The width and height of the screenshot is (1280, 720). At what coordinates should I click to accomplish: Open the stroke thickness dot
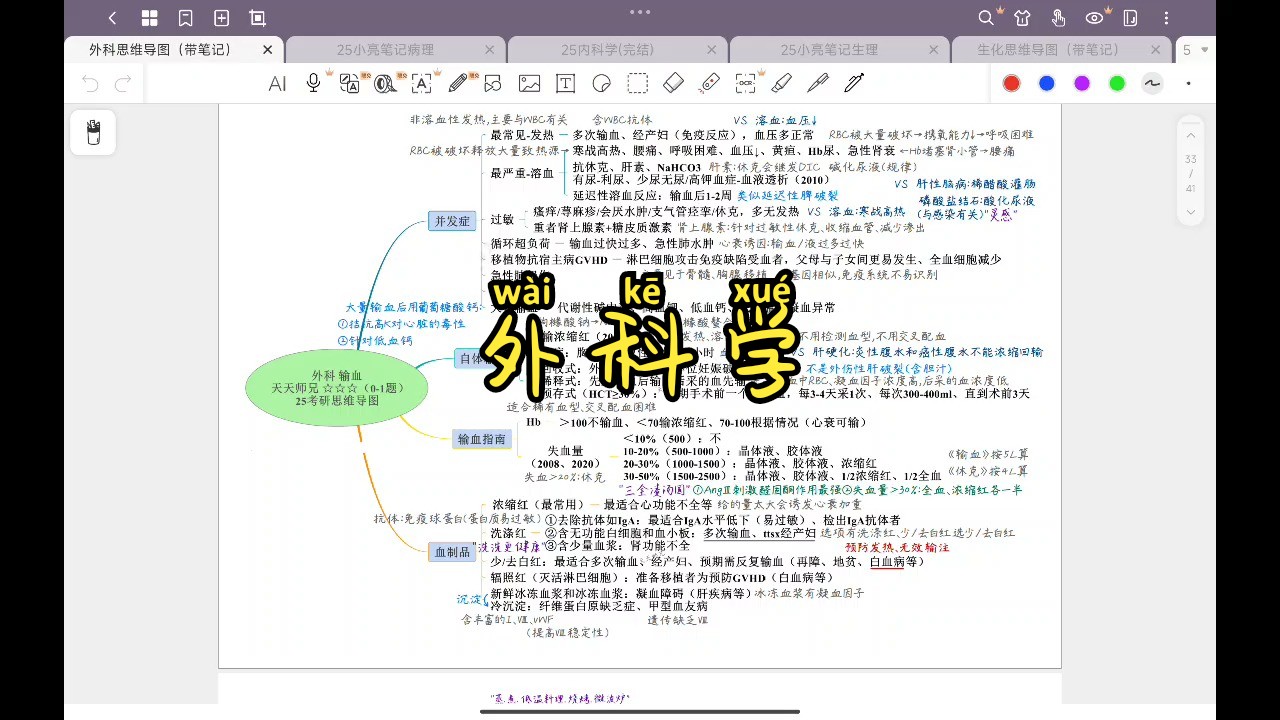[x=1188, y=83]
